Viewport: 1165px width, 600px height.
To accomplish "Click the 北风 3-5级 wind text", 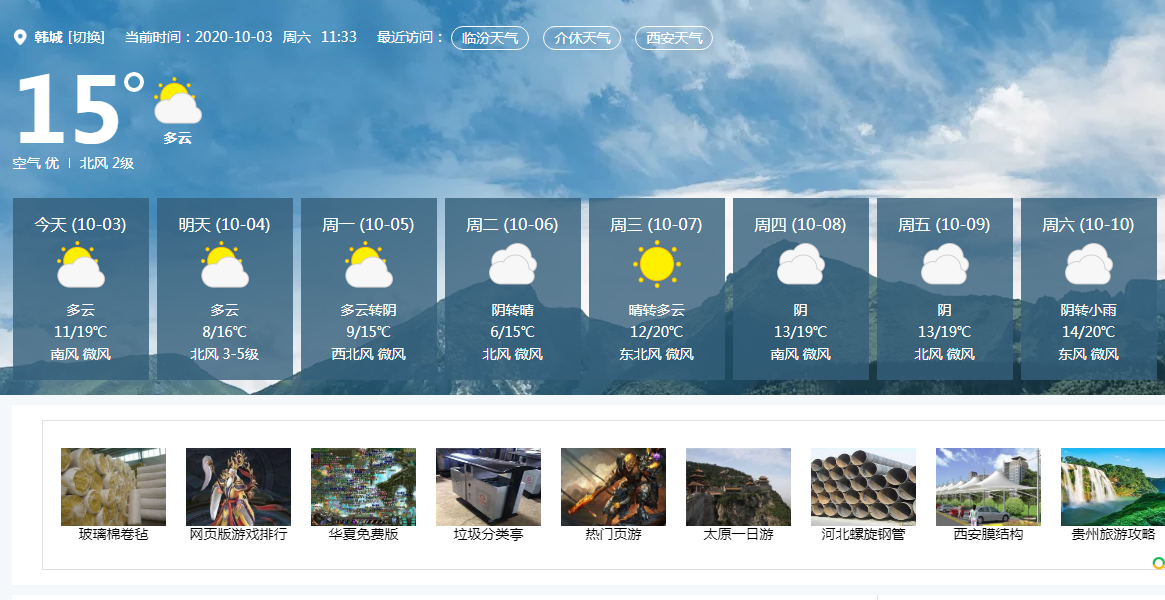I will pyautogui.click(x=224, y=354).
